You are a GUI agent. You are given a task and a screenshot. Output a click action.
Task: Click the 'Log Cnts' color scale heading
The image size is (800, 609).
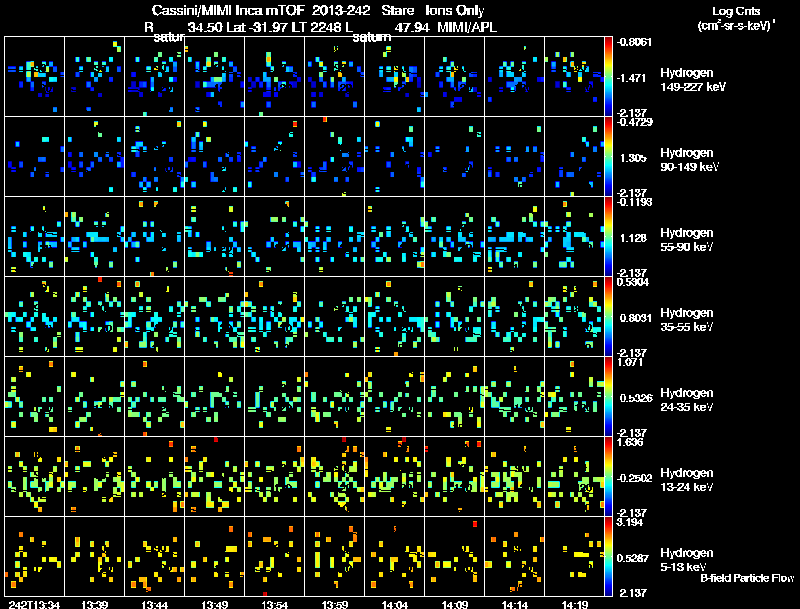pyautogui.click(x=736, y=12)
